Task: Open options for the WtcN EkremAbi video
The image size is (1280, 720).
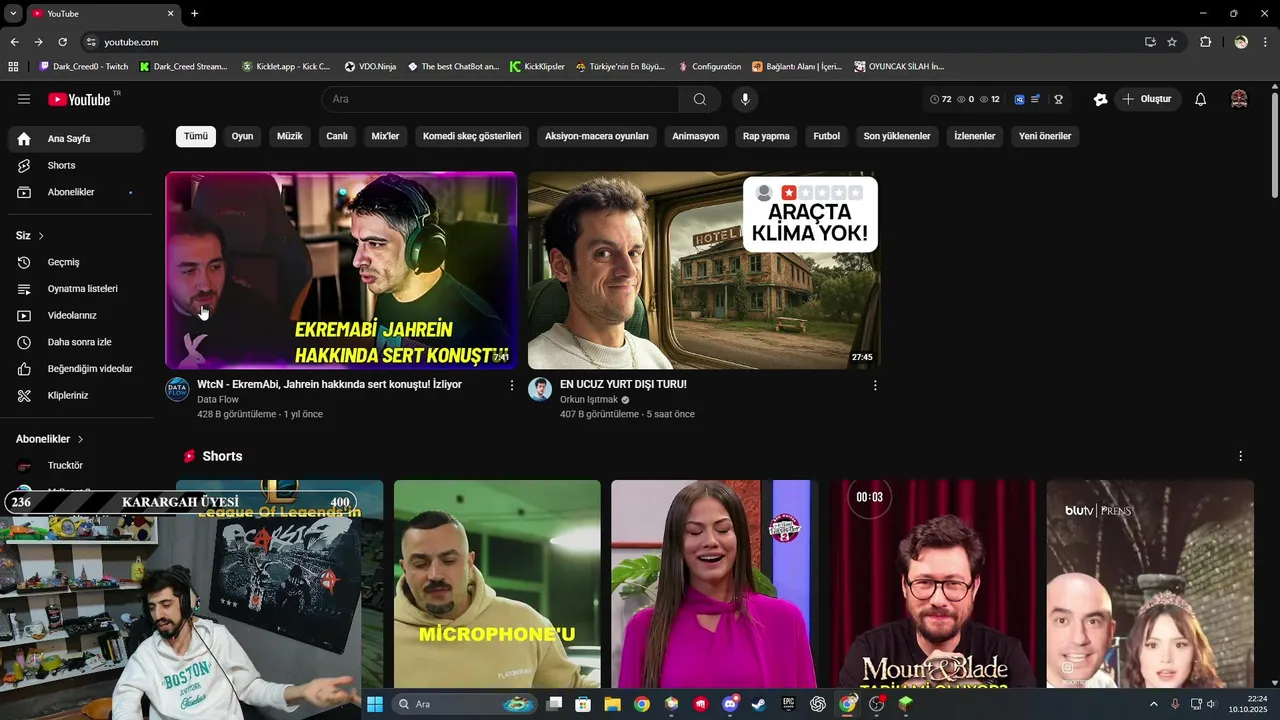Action: (x=512, y=385)
